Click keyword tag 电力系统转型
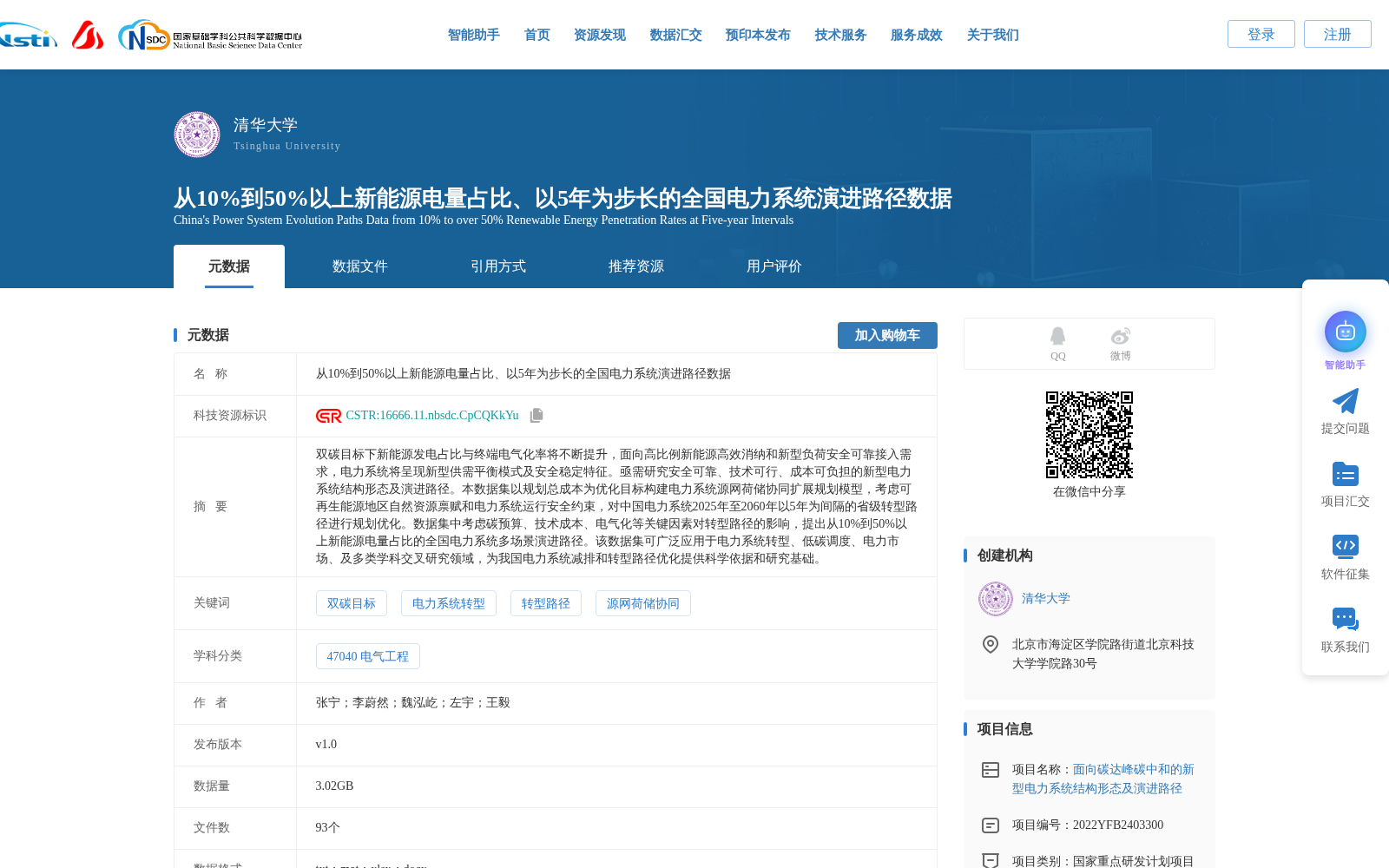The width and height of the screenshot is (1389, 868). point(448,603)
